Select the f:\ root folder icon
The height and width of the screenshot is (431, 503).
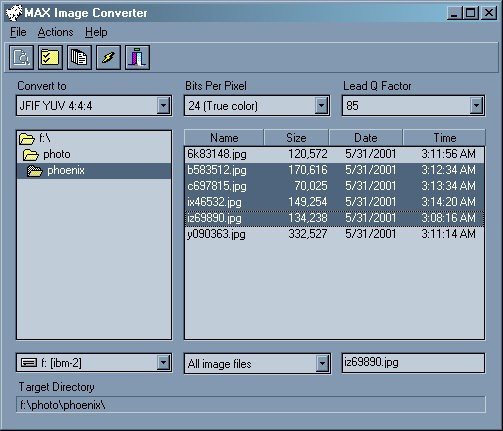[27, 139]
